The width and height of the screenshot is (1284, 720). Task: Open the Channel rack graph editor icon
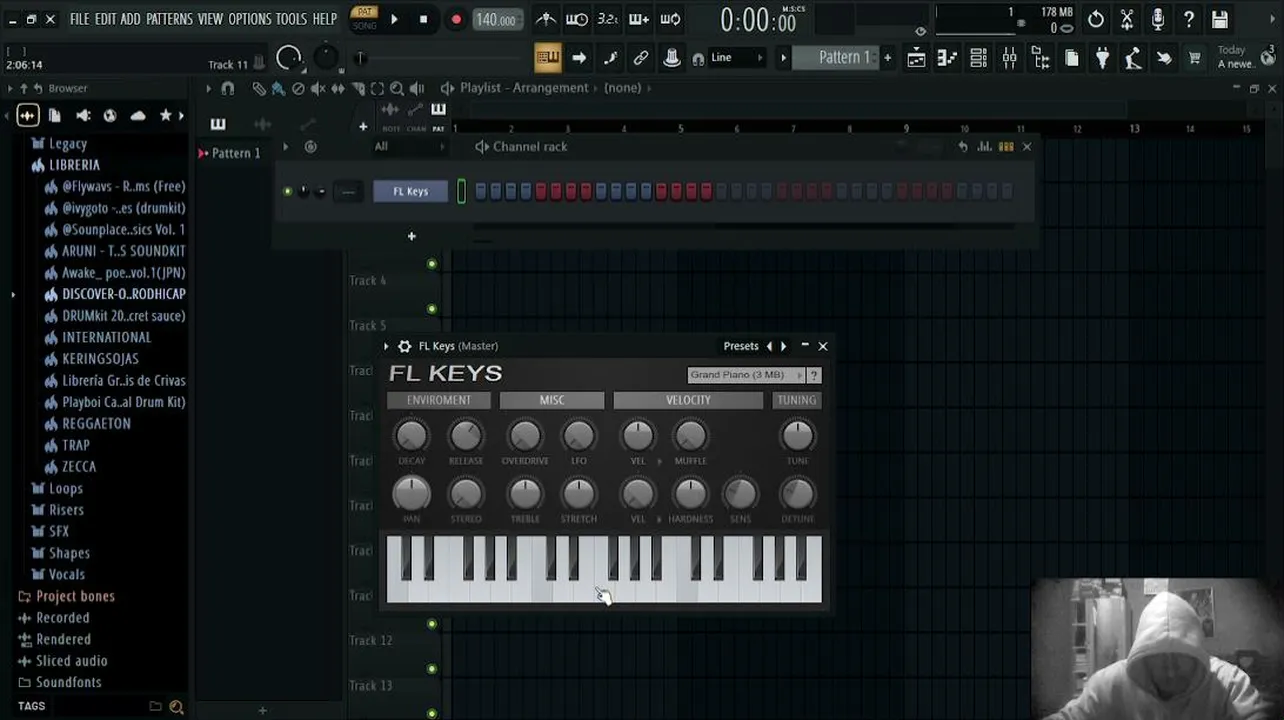click(985, 147)
